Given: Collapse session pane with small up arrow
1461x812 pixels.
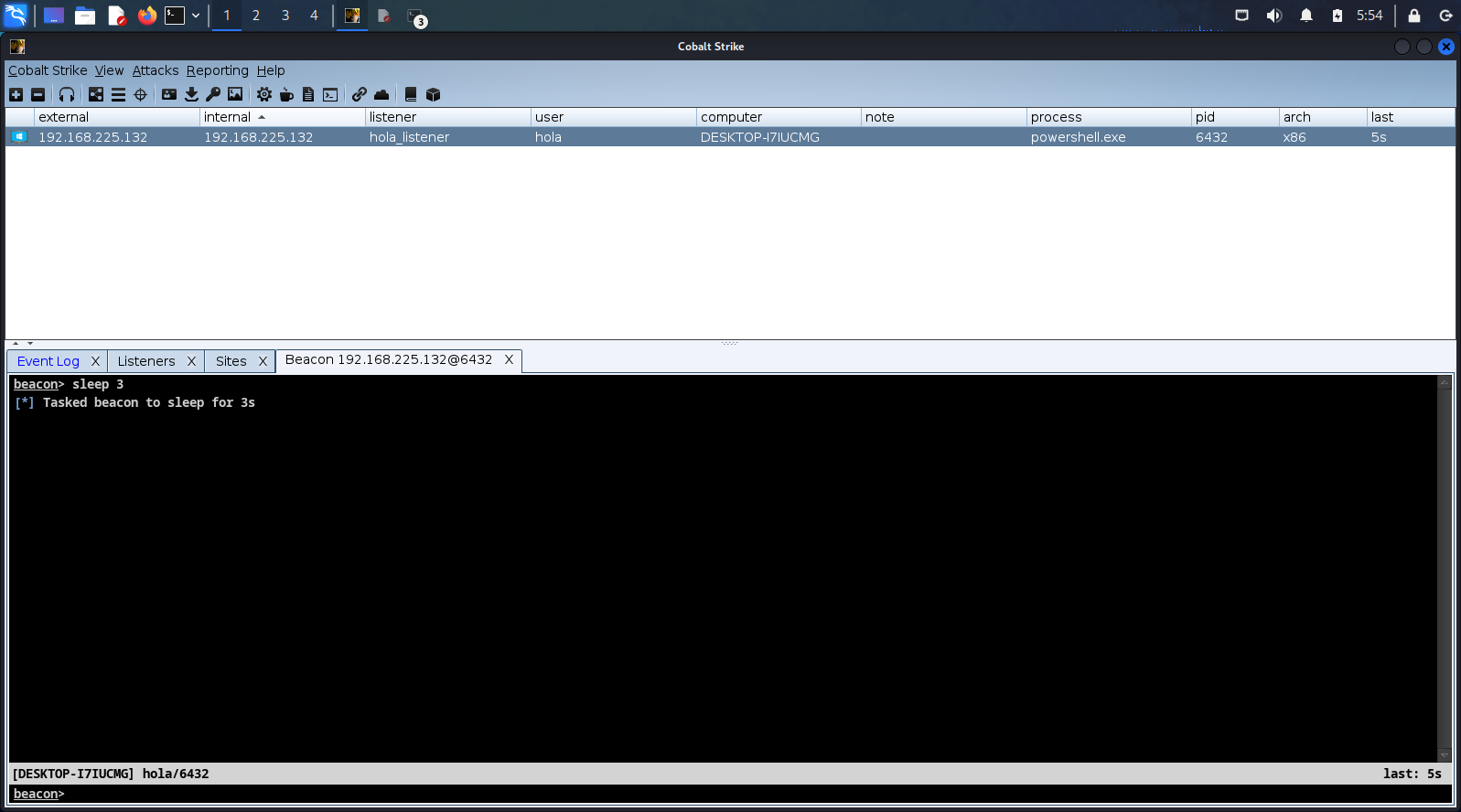Looking at the screenshot, I should [16, 344].
